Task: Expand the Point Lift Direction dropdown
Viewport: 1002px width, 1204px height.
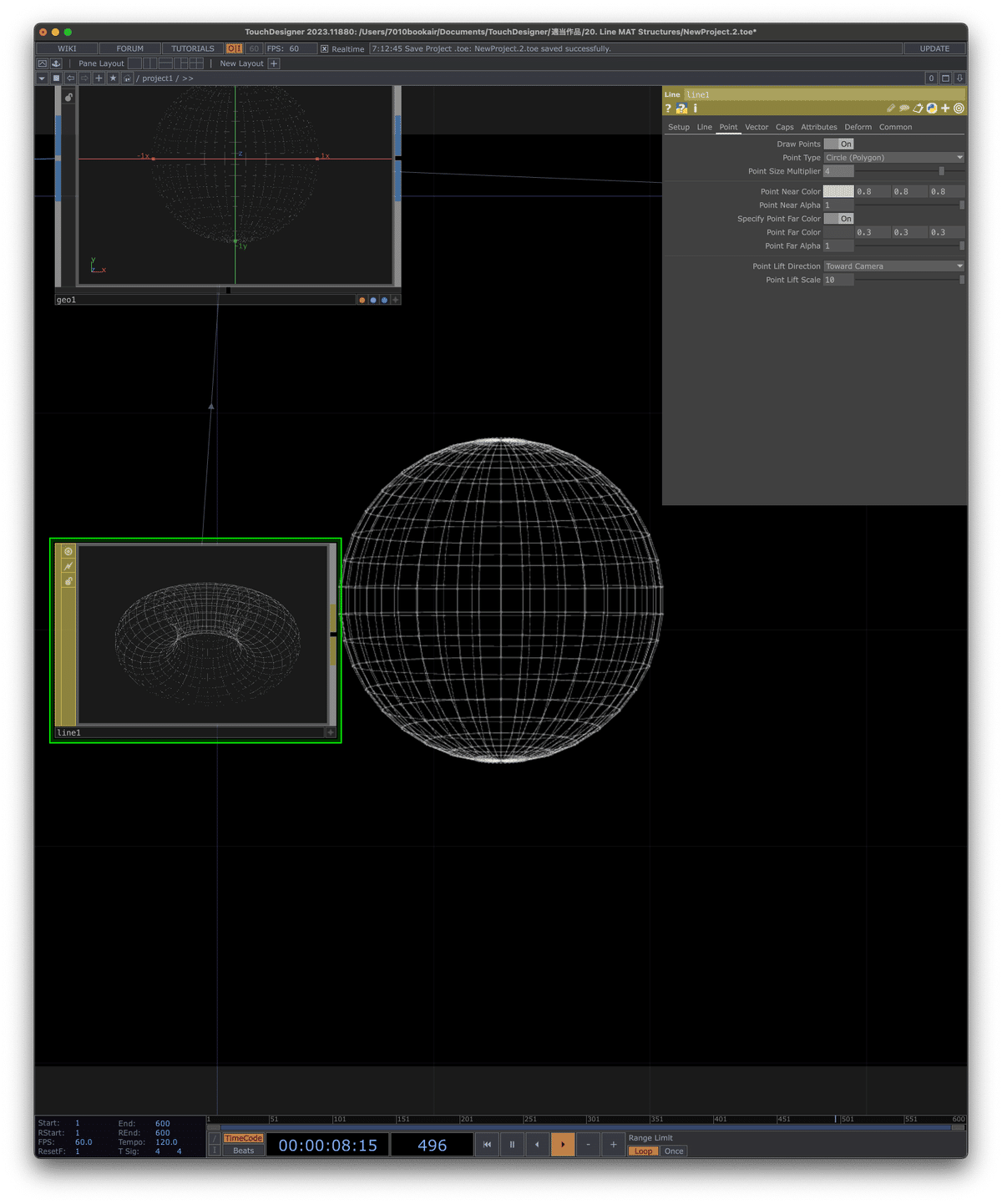Action: (893, 266)
